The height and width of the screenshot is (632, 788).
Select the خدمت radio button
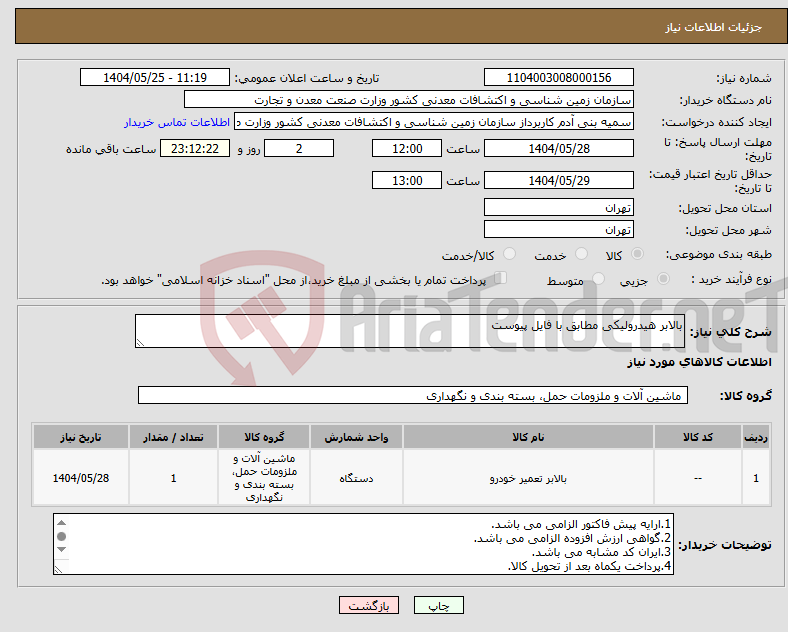[x=581, y=254]
